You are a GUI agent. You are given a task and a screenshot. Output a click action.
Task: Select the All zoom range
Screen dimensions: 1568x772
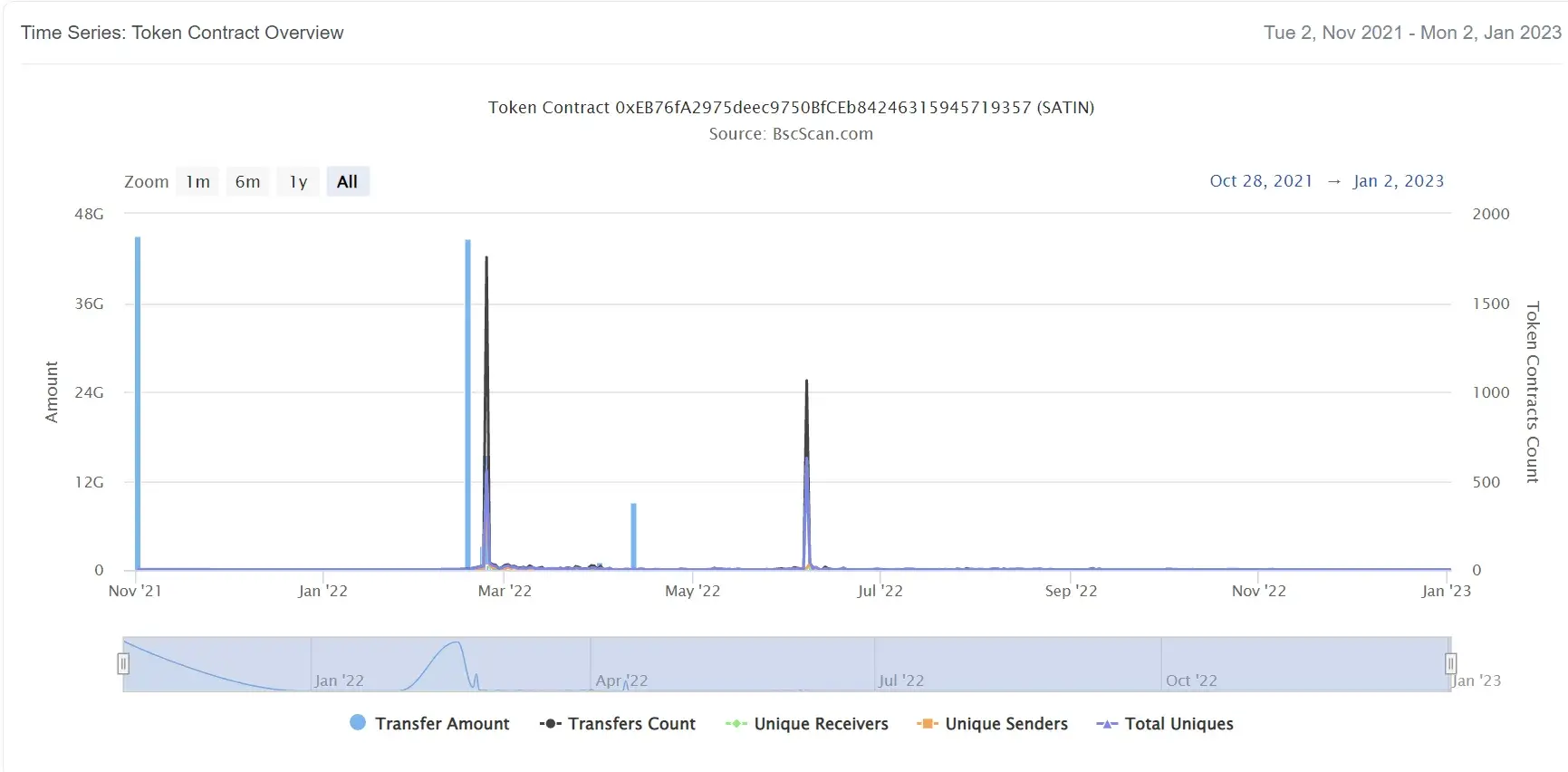coord(347,181)
